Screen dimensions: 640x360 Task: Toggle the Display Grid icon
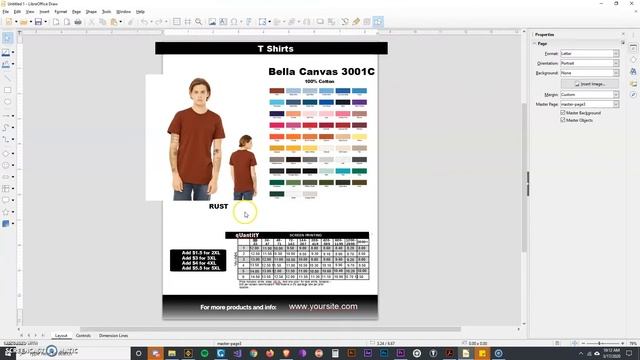pyautogui.click(x=176, y=22)
